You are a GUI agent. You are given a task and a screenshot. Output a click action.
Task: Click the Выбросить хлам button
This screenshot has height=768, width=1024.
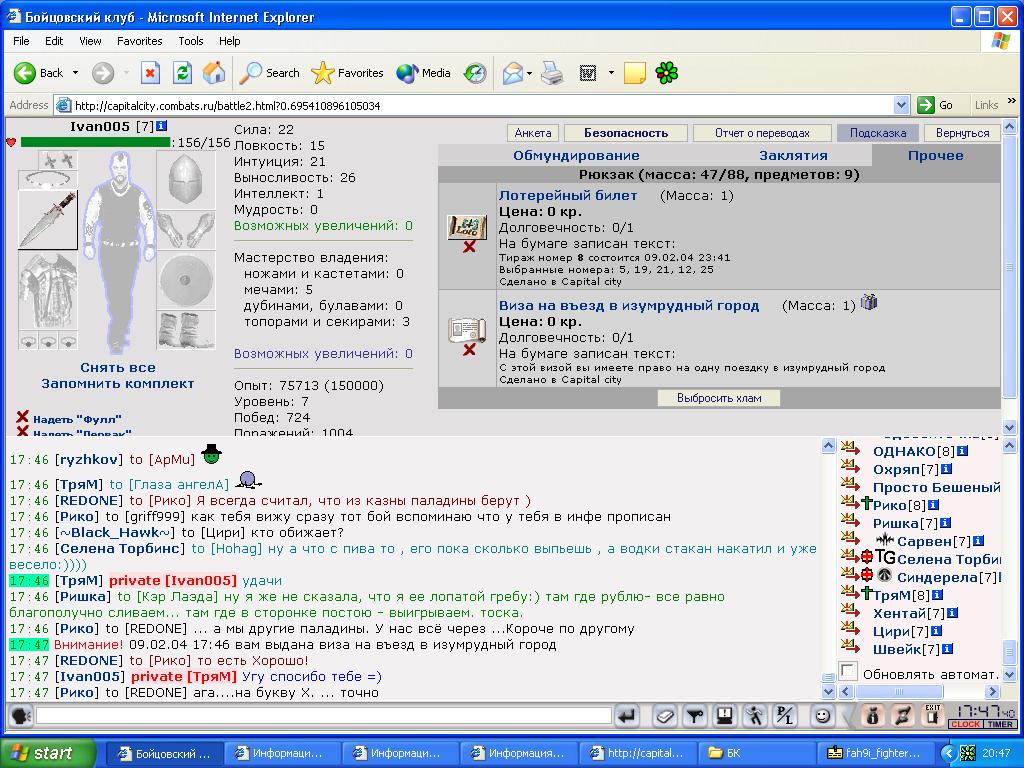719,398
